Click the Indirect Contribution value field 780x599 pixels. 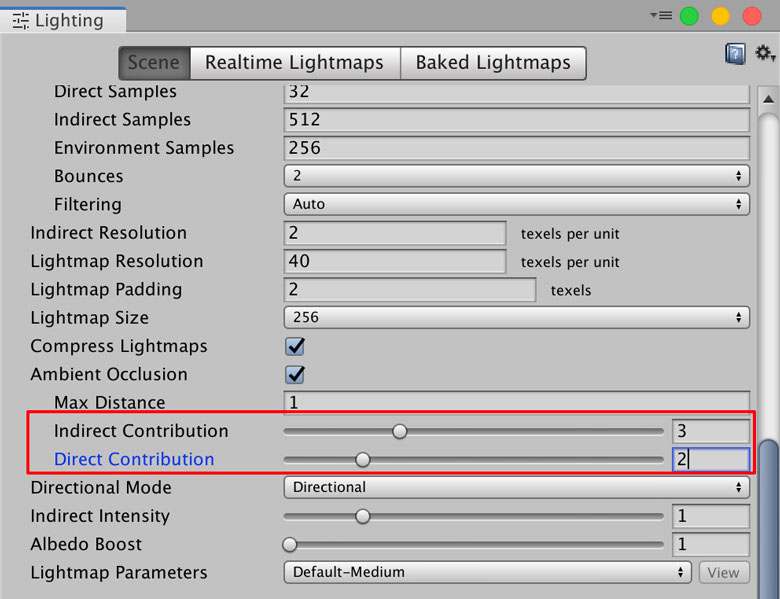point(710,431)
